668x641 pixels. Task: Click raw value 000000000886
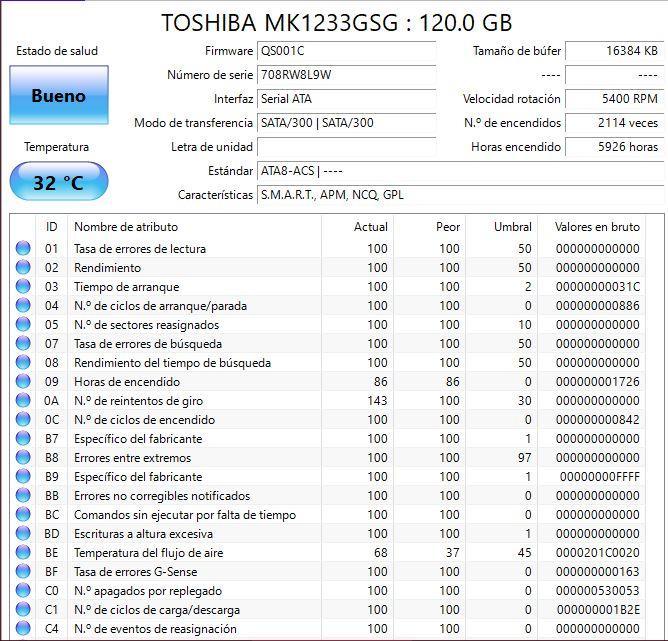[598, 306]
